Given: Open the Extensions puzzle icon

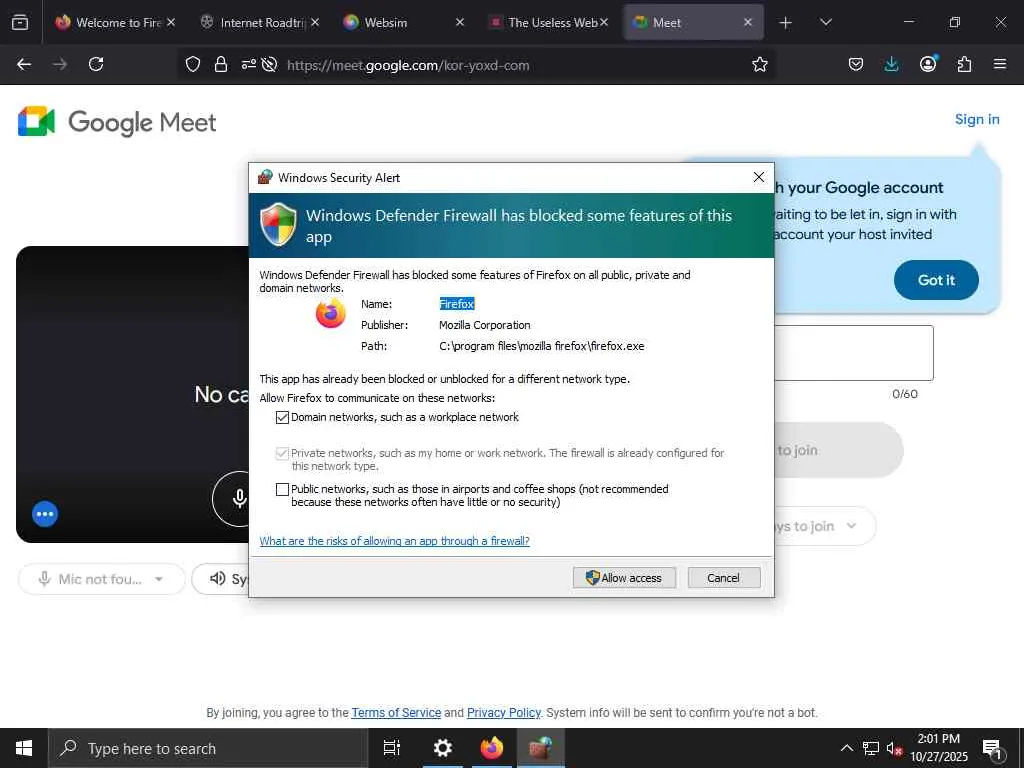Looking at the screenshot, I should [964, 64].
